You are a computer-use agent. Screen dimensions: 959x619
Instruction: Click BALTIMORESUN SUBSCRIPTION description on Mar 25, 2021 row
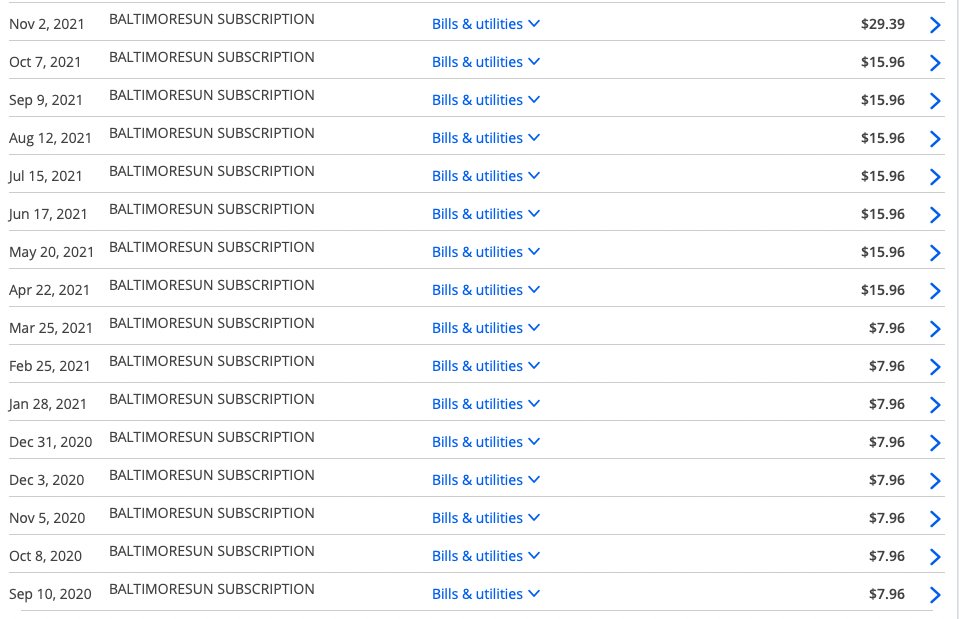point(212,323)
